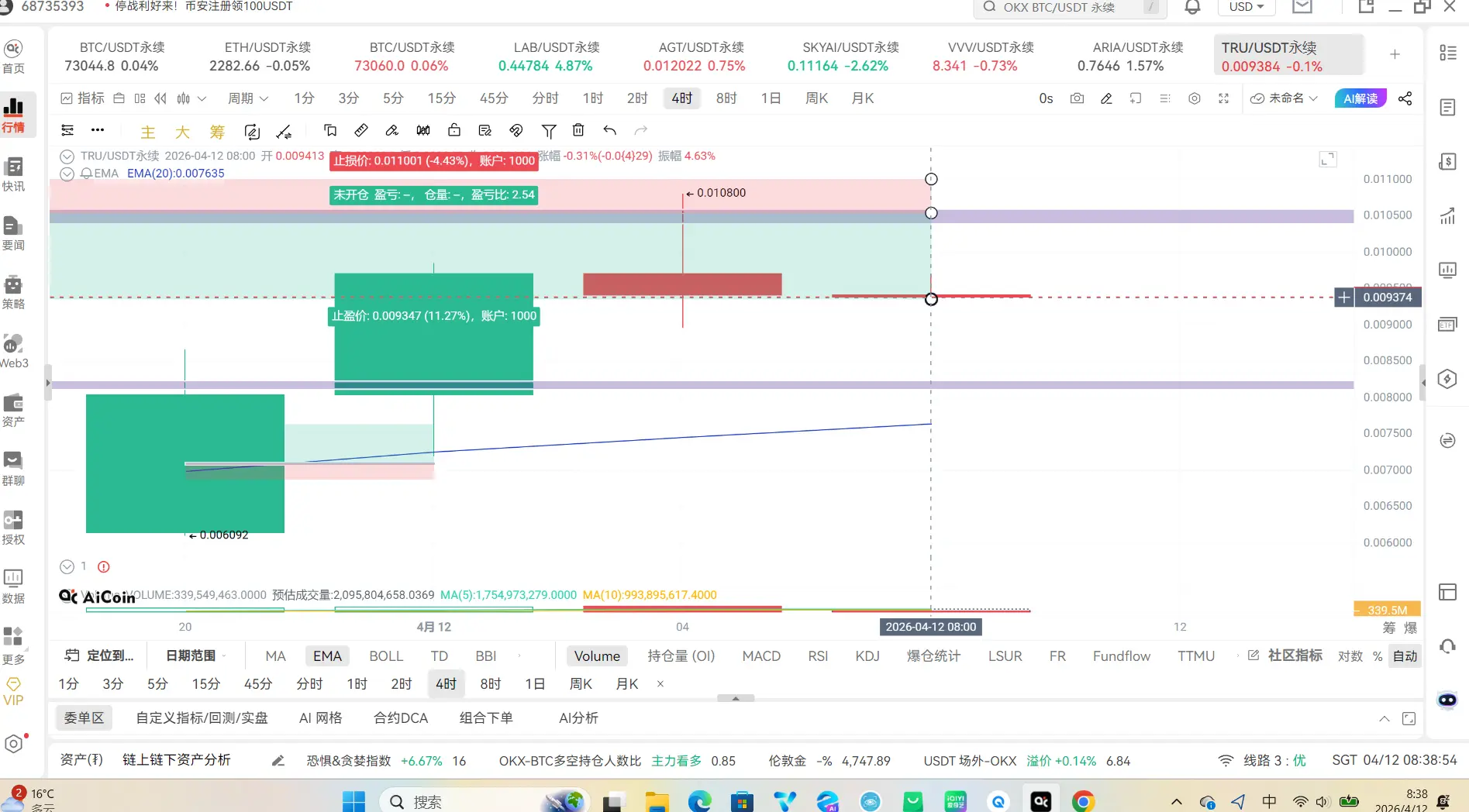The width and height of the screenshot is (1469, 812).
Task: Activate the pencil drawing tool in the chart header
Action: click(x=1106, y=98)
